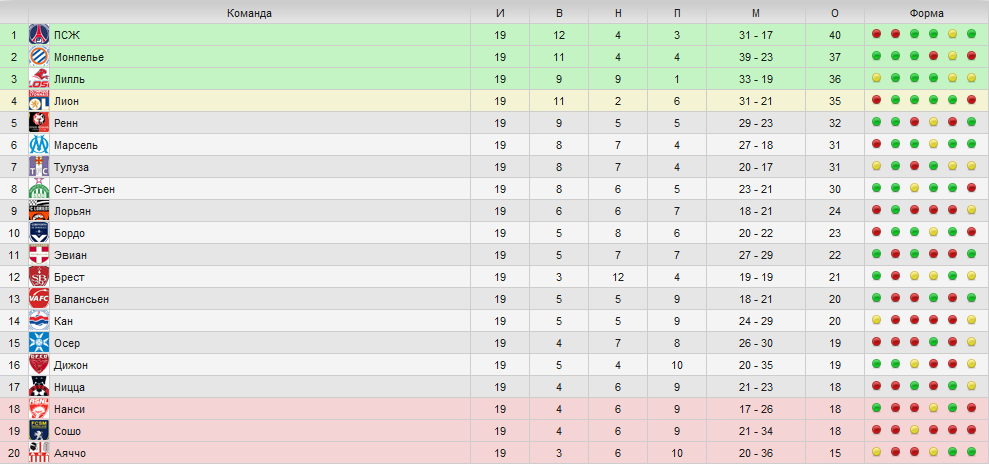This screenshot has width=989, height=464.
Task: Click the Saint-Etienne green crest
Action: (x=39, y=189)
